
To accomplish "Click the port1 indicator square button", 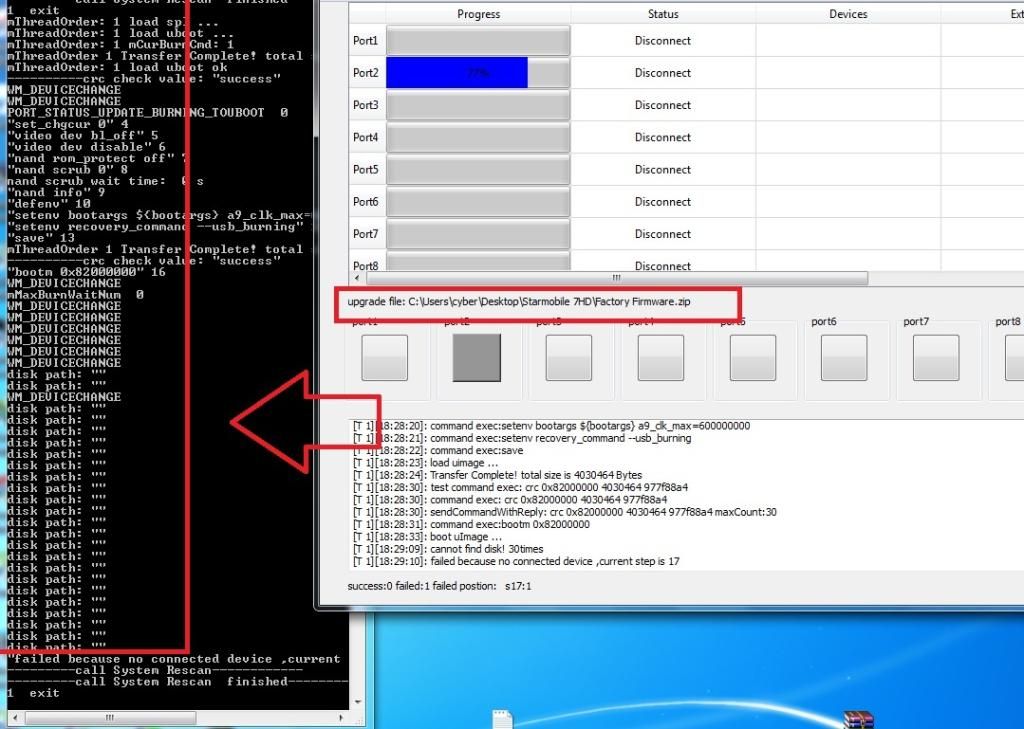I will 384,357.
